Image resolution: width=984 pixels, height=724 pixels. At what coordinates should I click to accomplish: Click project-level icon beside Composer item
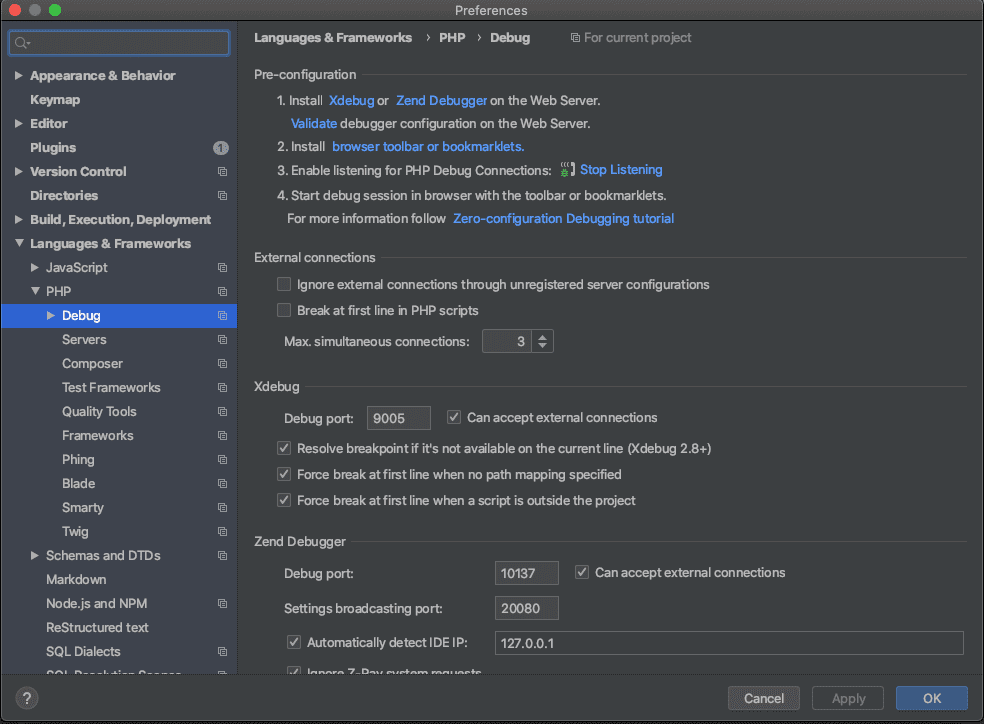222,364
